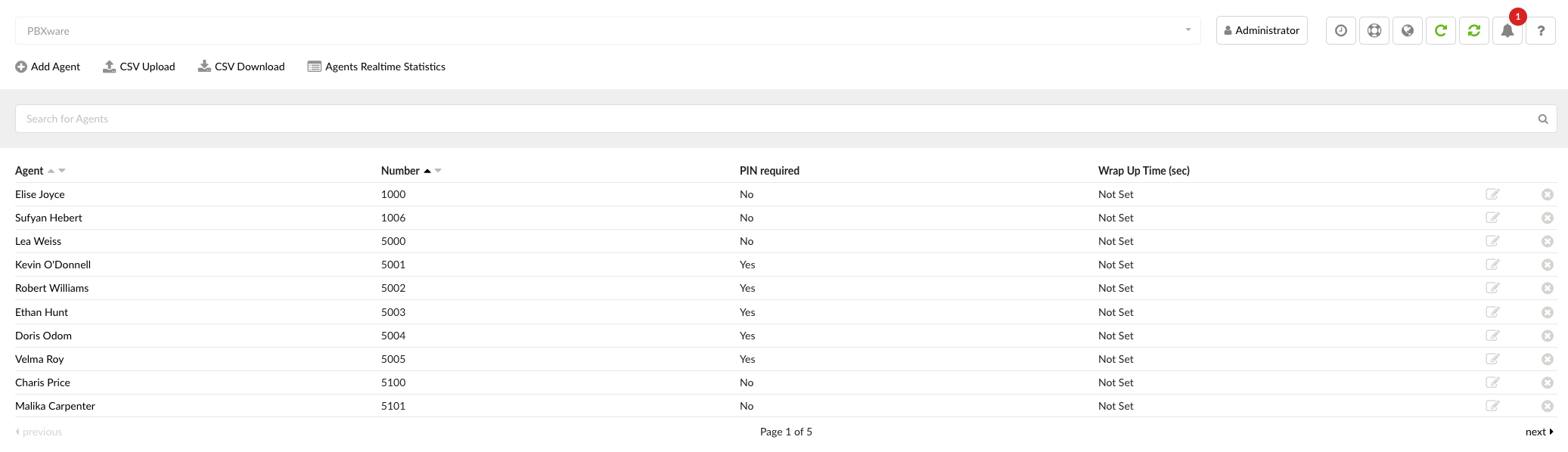Screen dimensions: 1568x452
Task: Click the globe icon in top toolbar
Action: tap(1407, 31)
